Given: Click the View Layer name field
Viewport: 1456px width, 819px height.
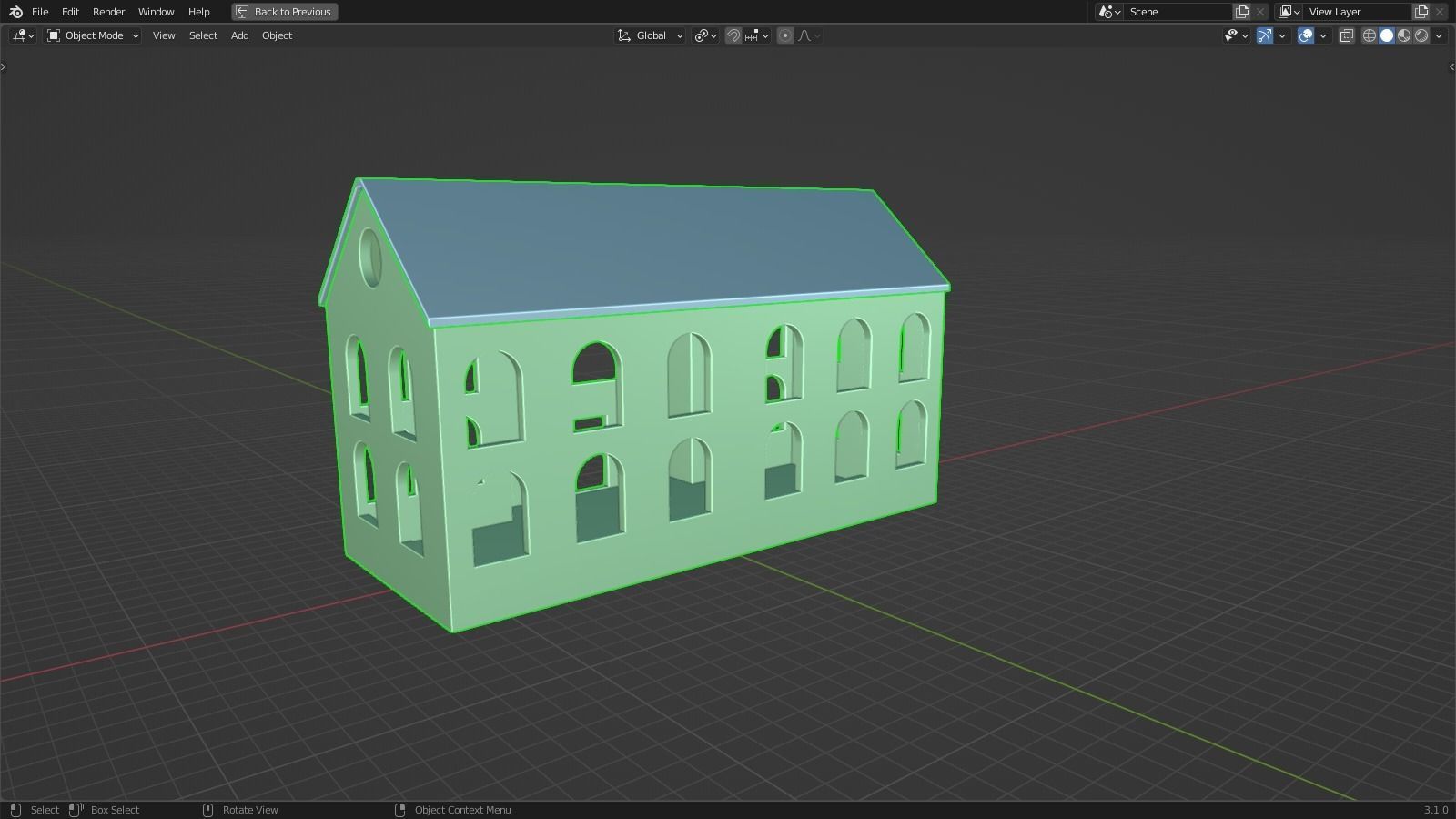Looking at the screenshot, I should click(x=1359, y=12).
